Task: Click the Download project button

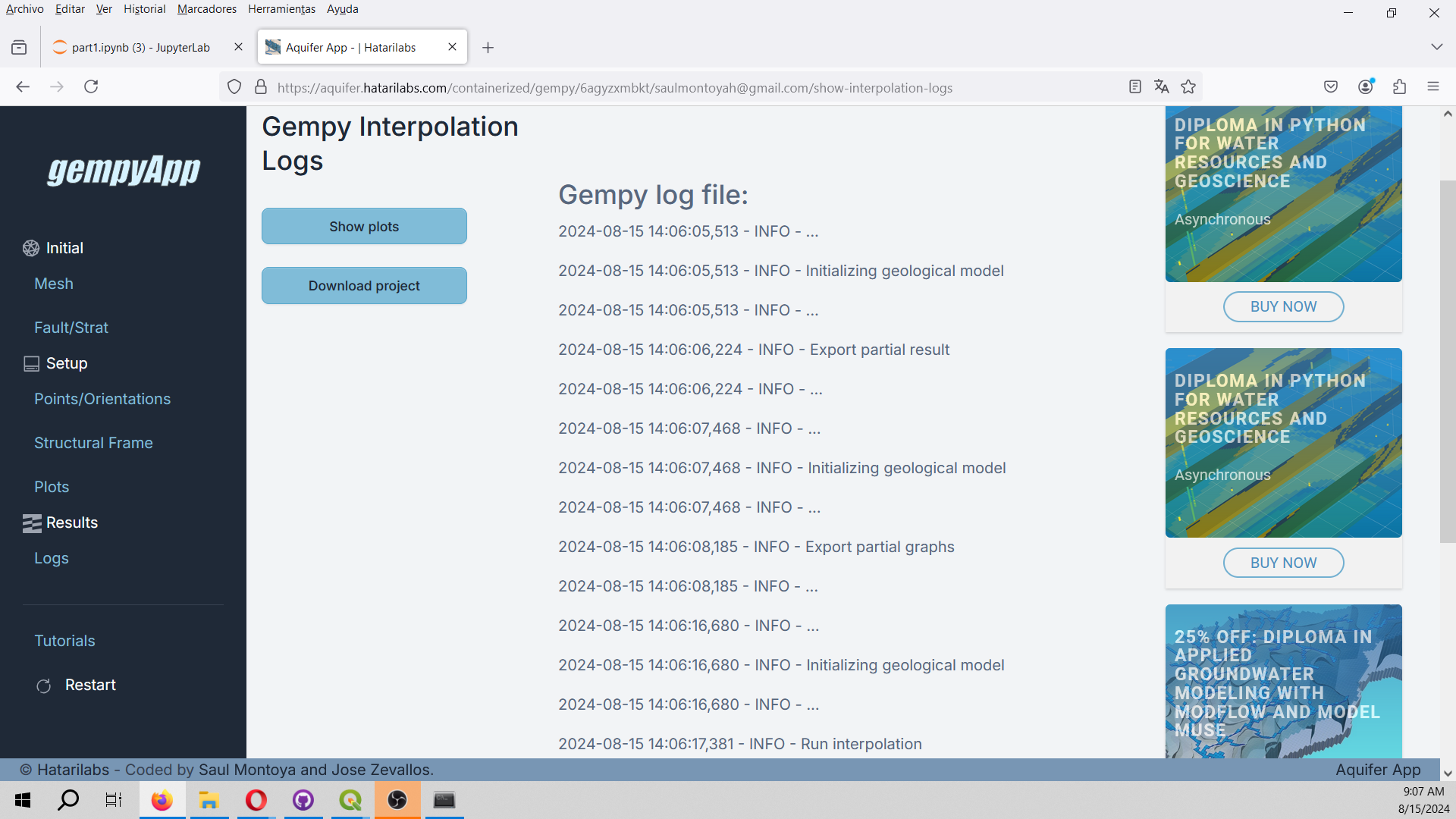Action: coord(364,286)
